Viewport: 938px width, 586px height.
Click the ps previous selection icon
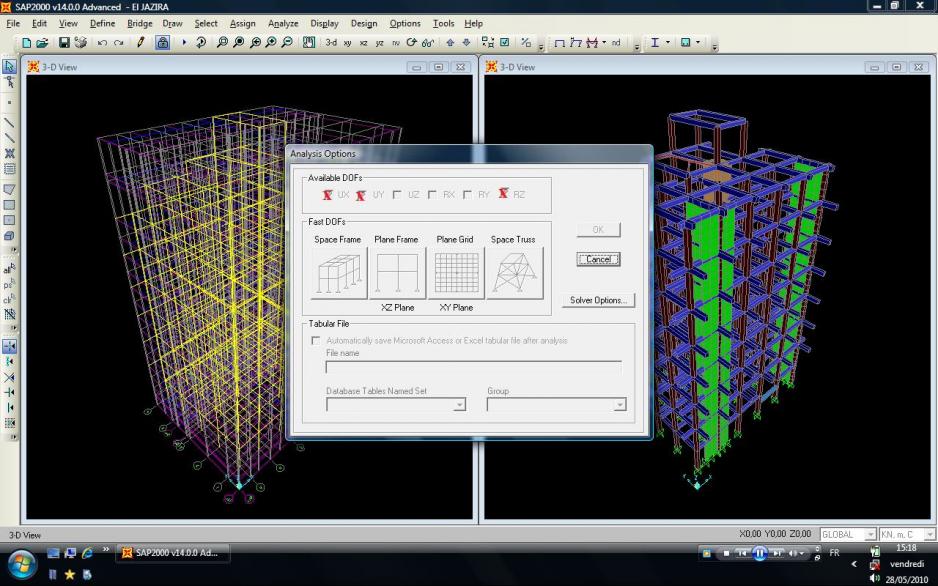9,284
